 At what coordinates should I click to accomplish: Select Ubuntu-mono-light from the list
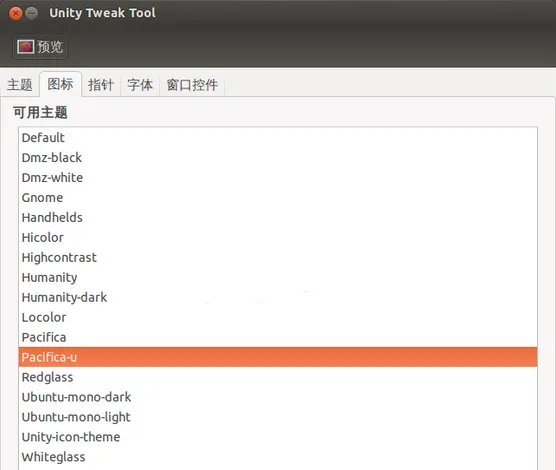(x=278, y=417)
